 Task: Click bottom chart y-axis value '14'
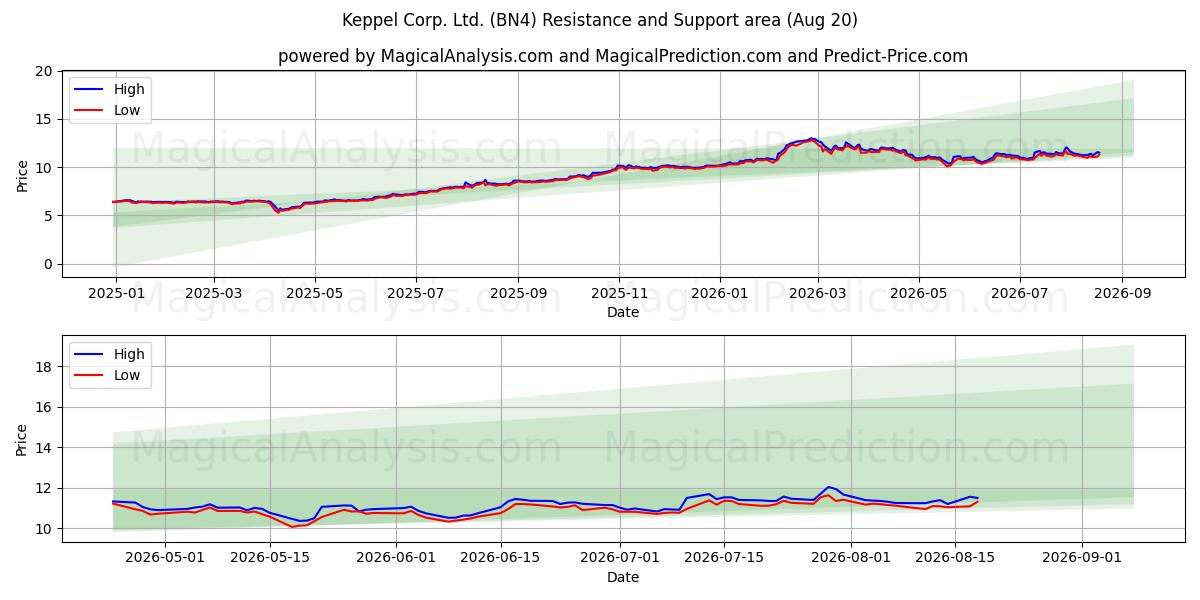[44, 448]
